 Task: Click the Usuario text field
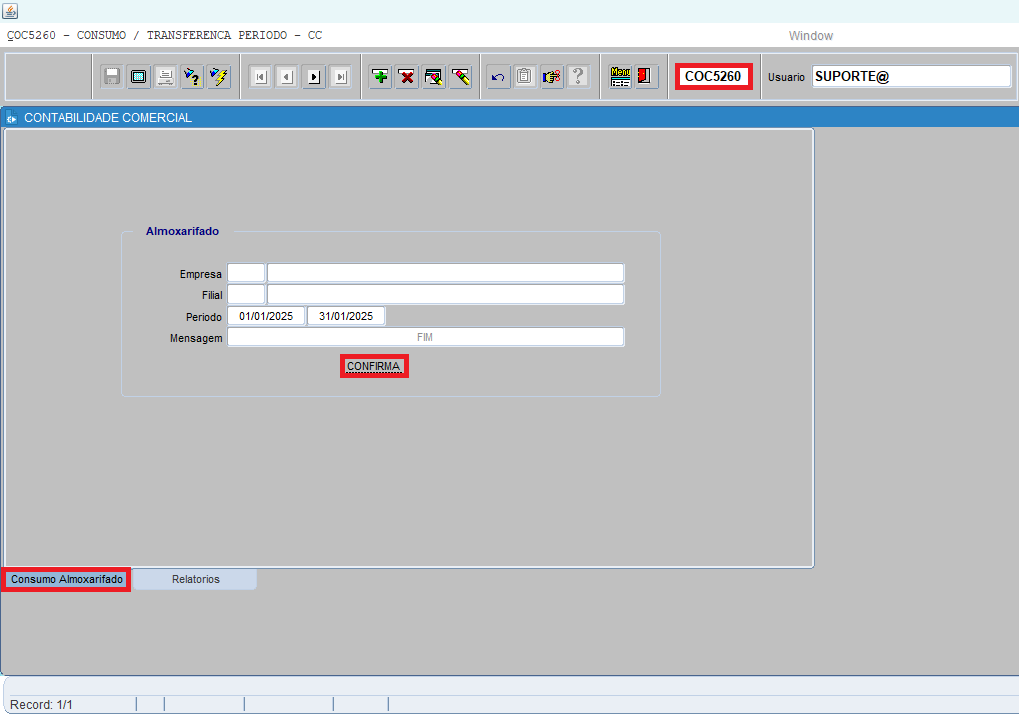[x=911, y=77]
